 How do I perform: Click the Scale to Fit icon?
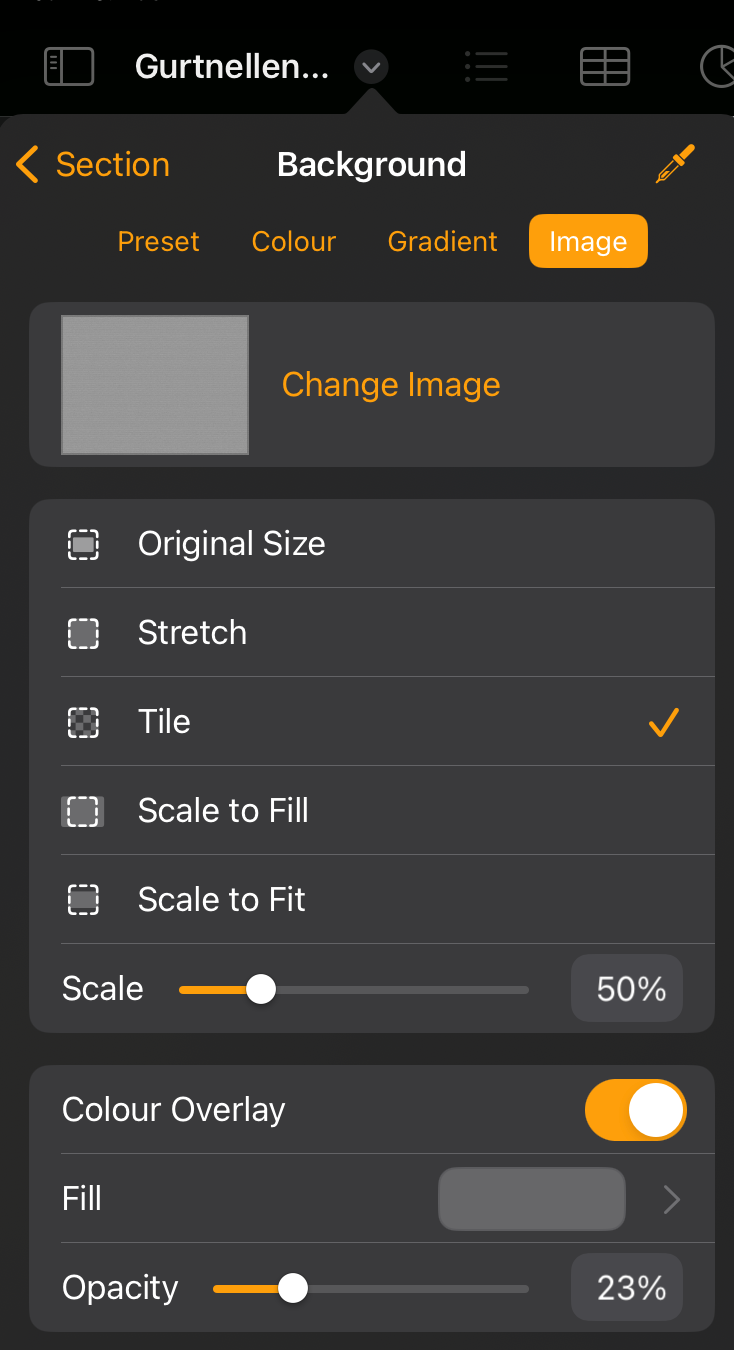[x=83, y=900]
